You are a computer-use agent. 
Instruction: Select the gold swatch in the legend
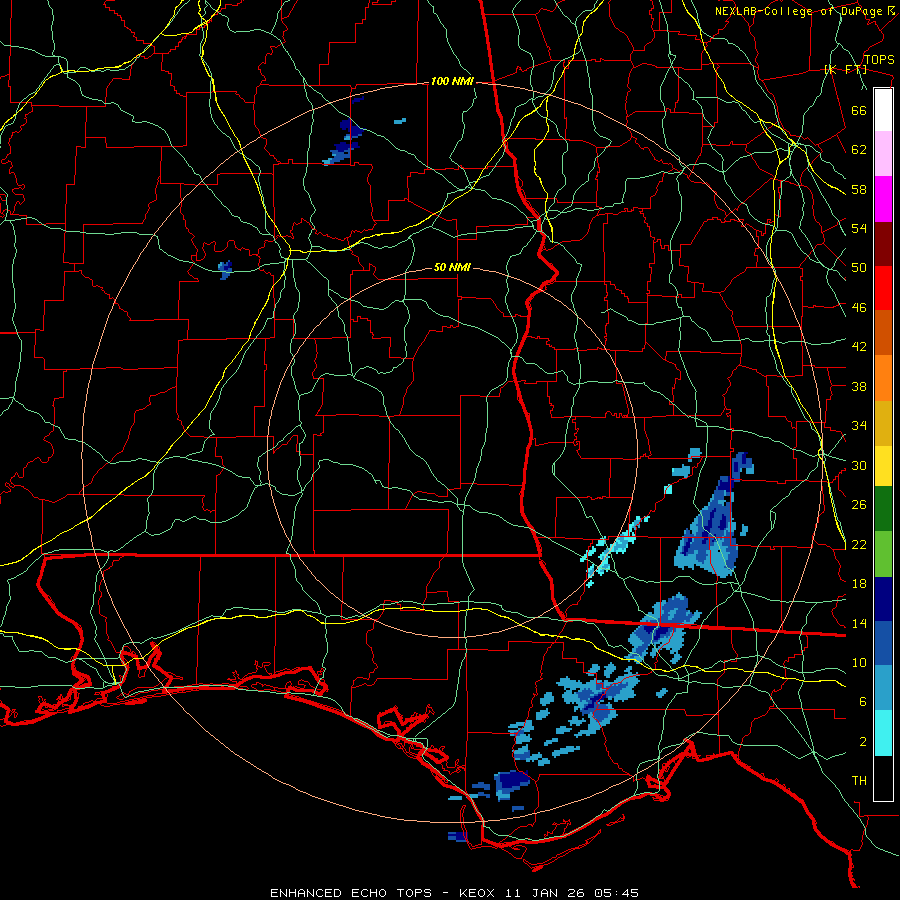coord(883,423)
